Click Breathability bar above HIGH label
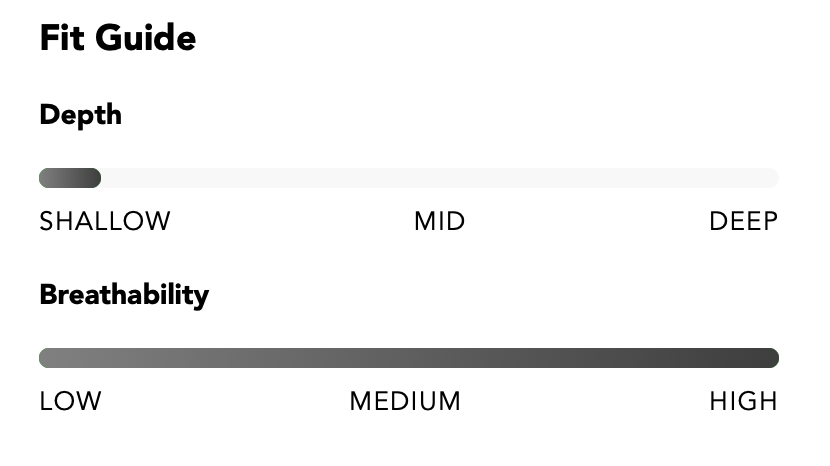The height and width of the screenshot is (466, 830). (x=744, y=358)
